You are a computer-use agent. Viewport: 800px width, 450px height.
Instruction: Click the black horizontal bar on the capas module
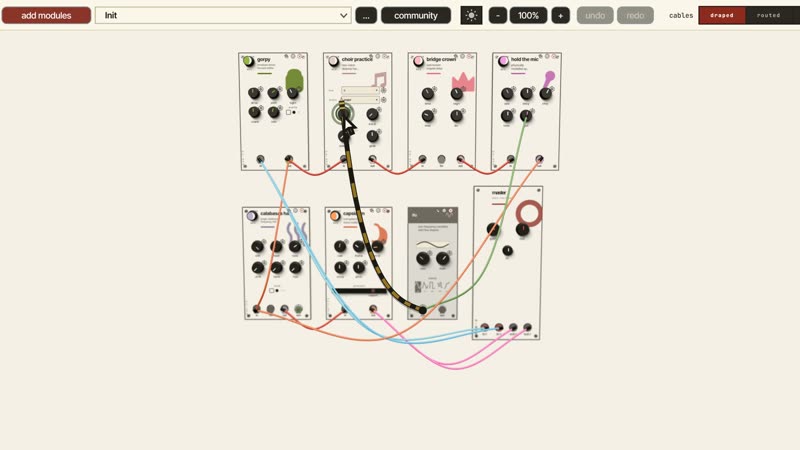(359, 291)
